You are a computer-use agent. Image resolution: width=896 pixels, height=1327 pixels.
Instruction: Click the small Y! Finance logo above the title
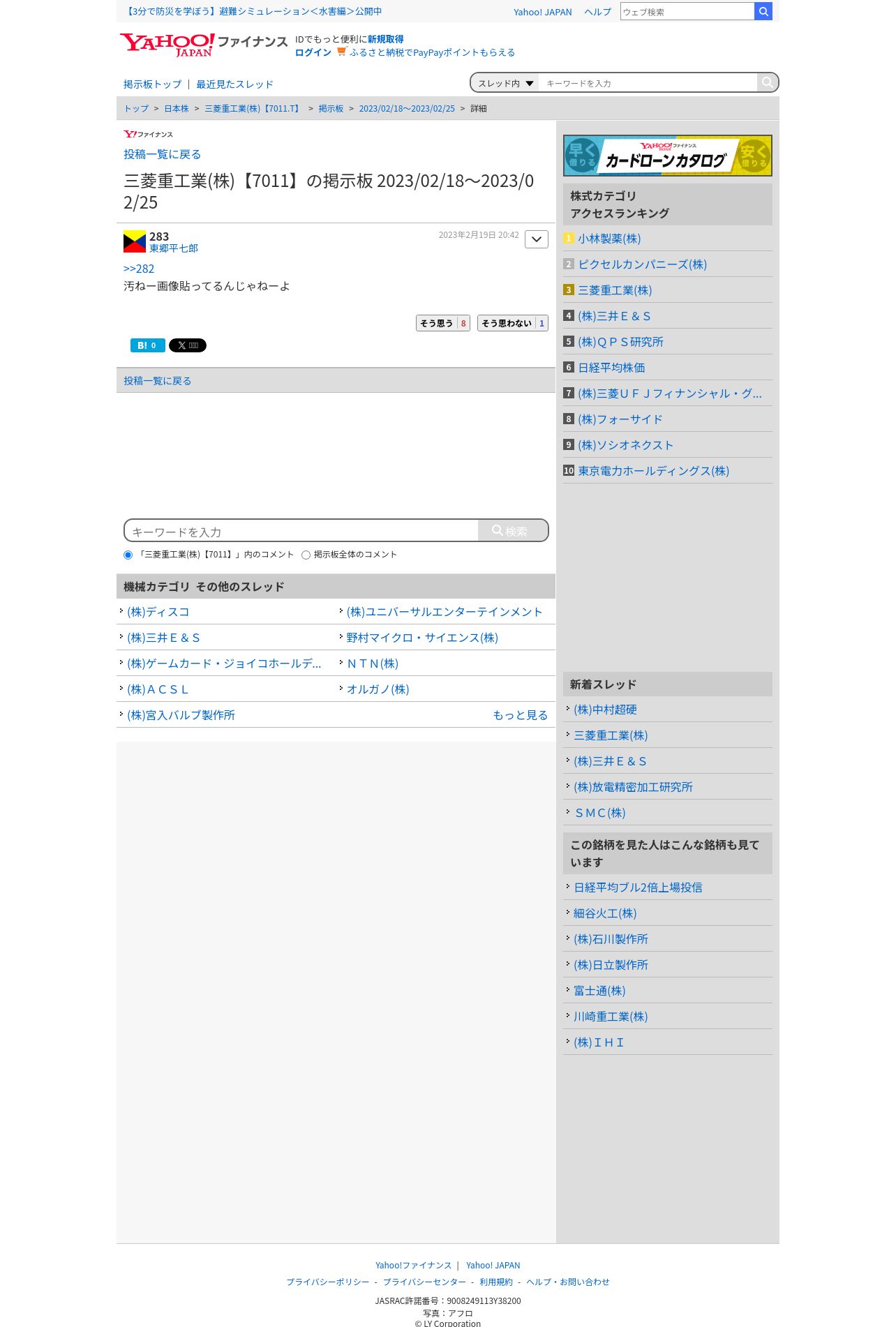click(x=148, y=134)
